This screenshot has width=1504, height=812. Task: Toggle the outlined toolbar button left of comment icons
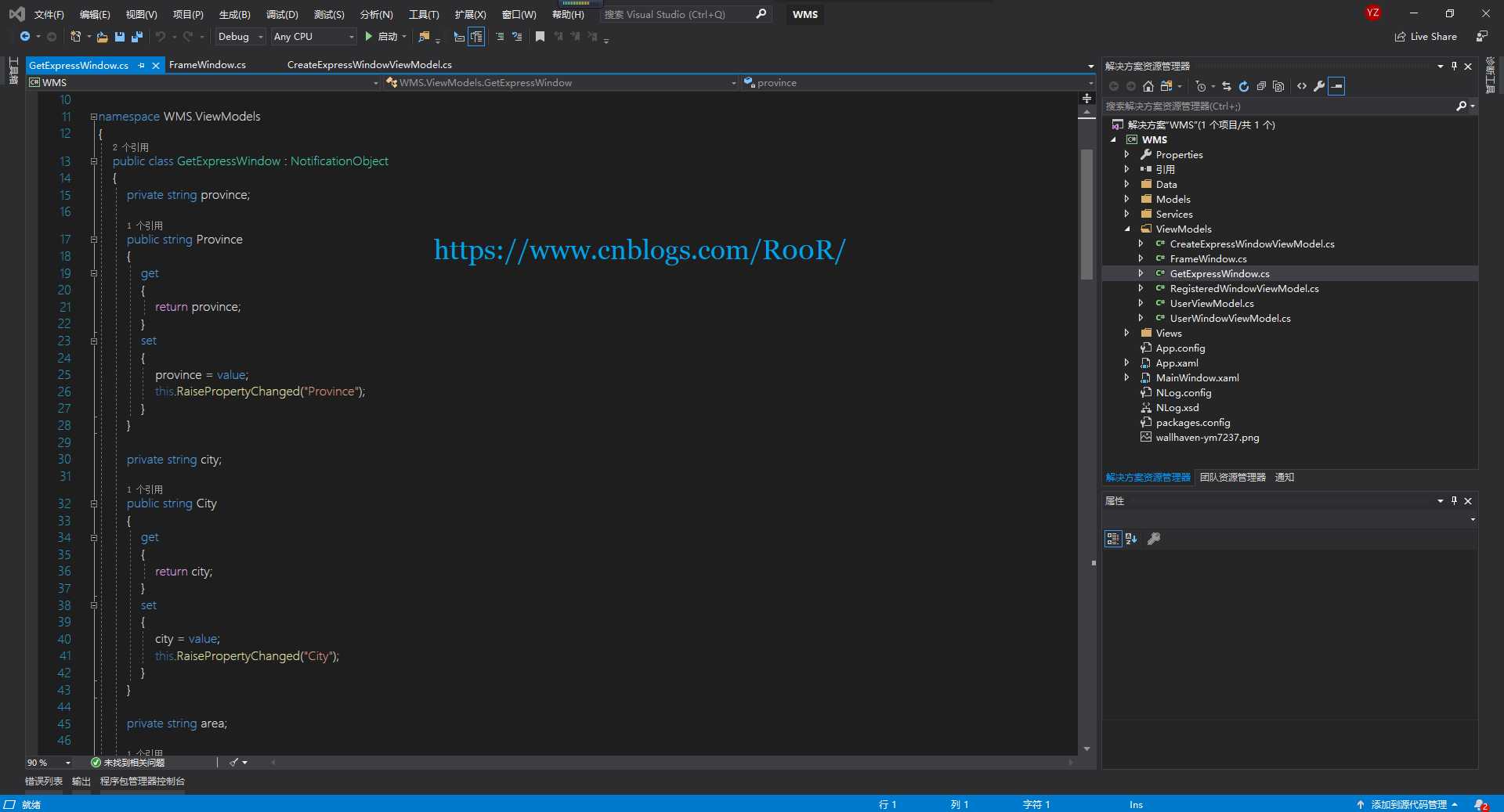click(x=476, y=37)
